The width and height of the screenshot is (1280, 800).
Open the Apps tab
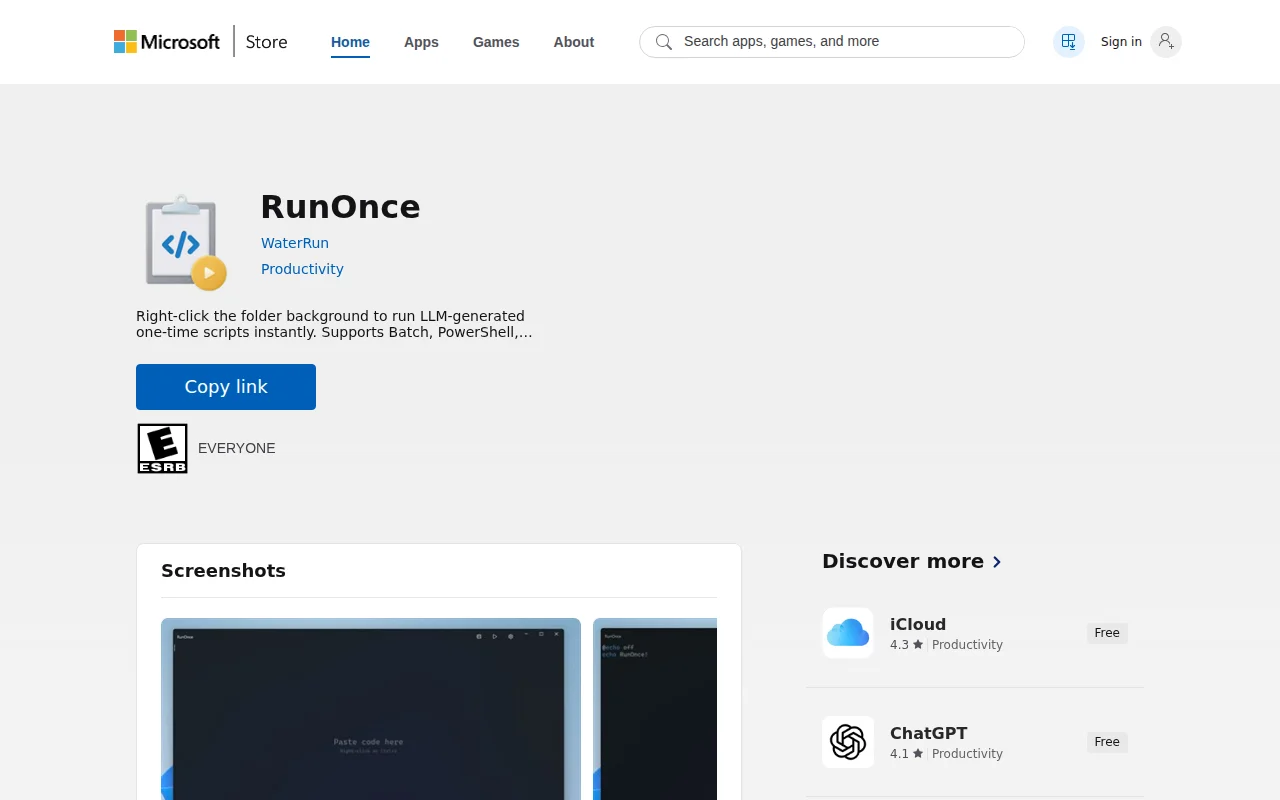pyautogui.click(x=421, y=42)
